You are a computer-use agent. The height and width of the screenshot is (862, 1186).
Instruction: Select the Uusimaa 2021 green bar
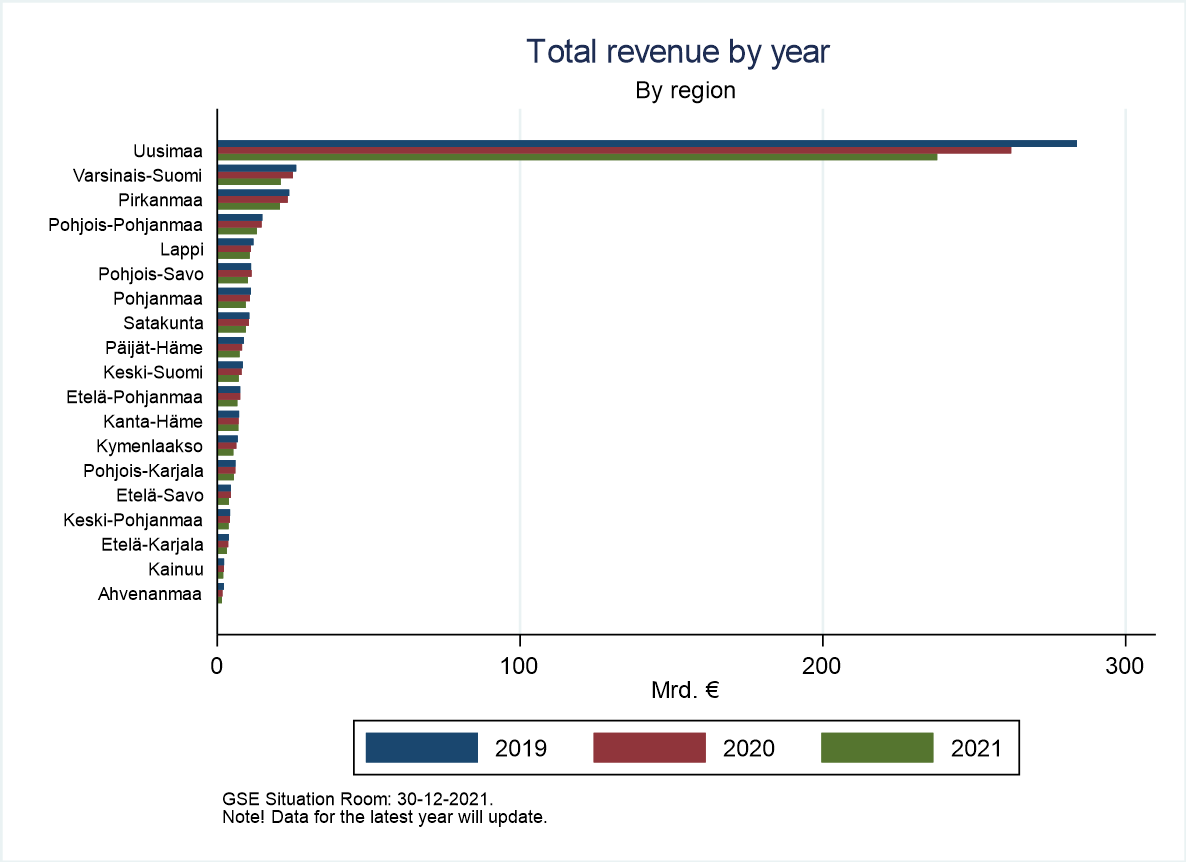tap(577, 157)
